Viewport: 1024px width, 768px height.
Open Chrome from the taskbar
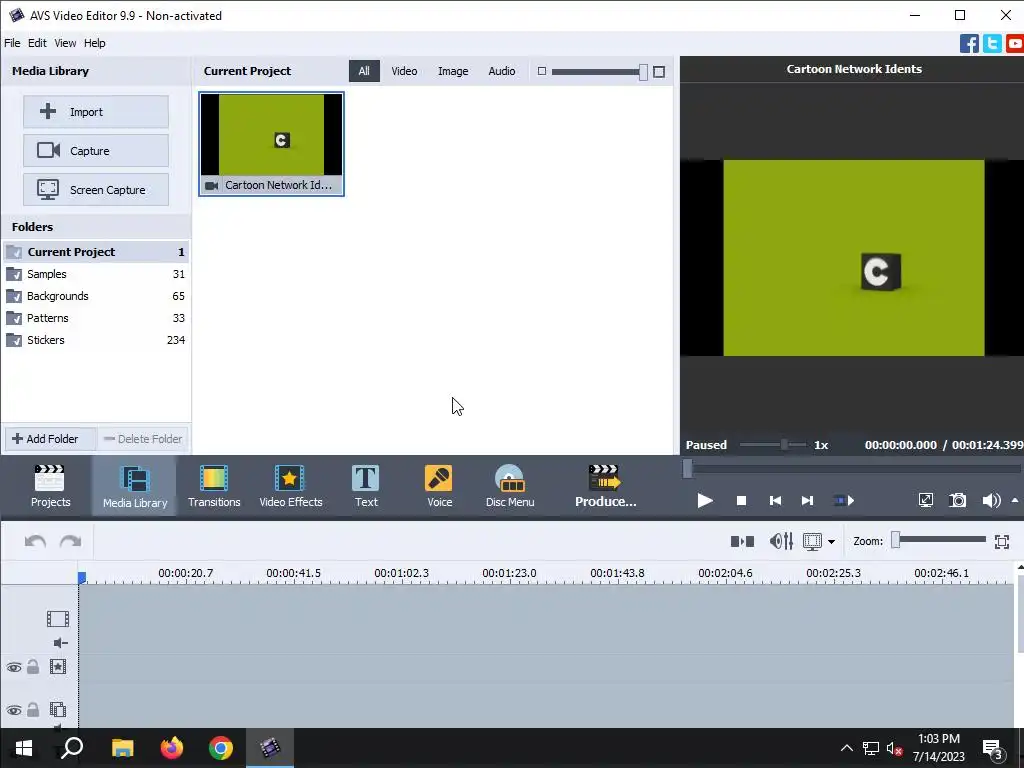221,748
